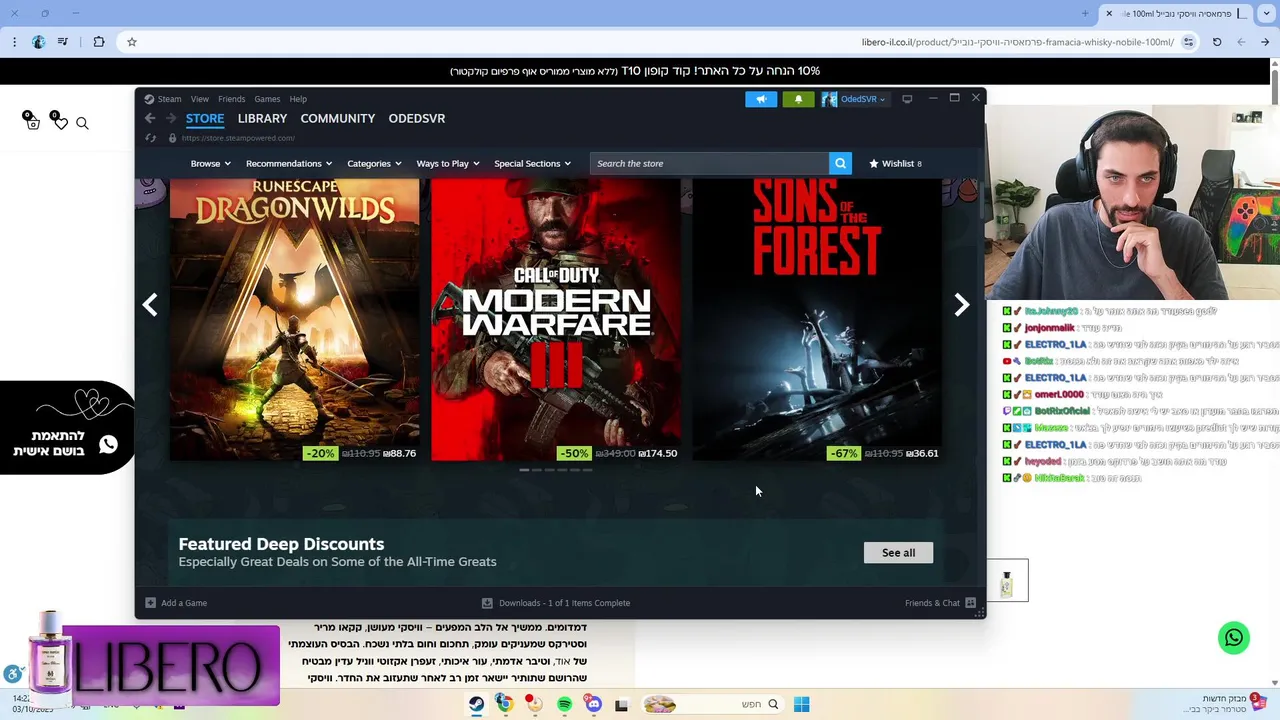
Task: Open the accessibility widget icon
Action: click(x=12, y=675)
